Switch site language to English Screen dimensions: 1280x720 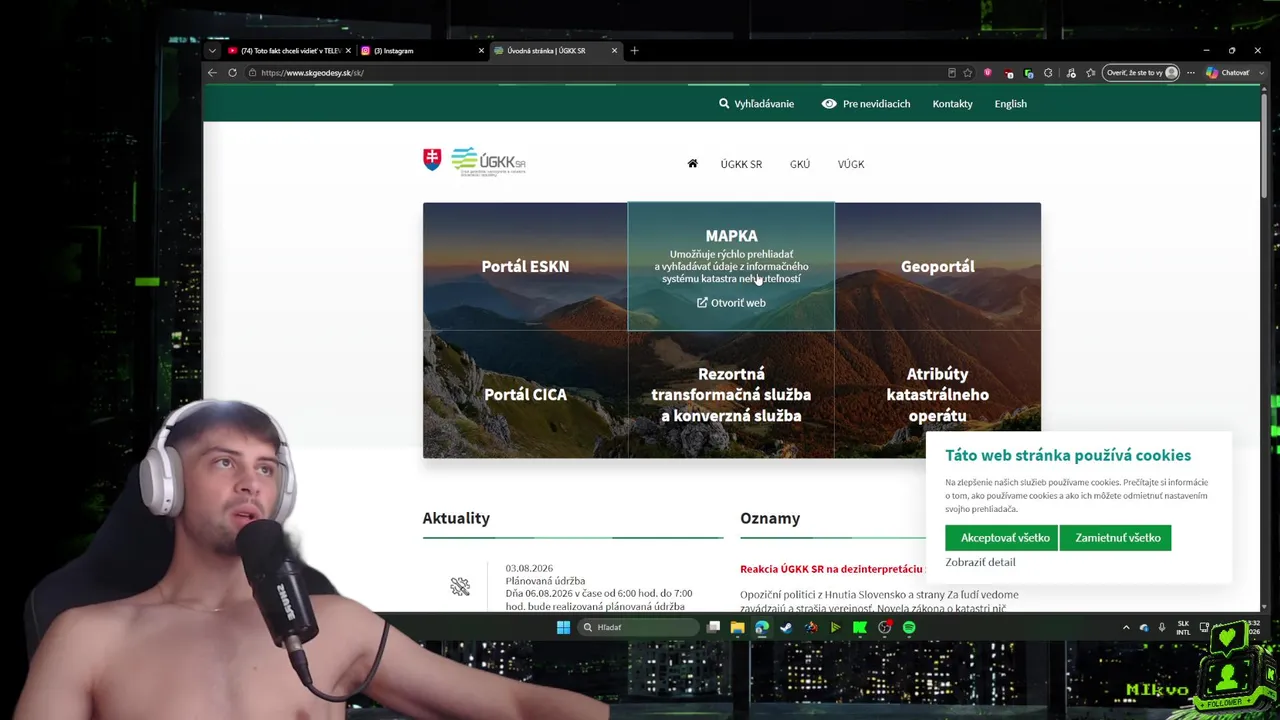click(x=1010, y=103)
